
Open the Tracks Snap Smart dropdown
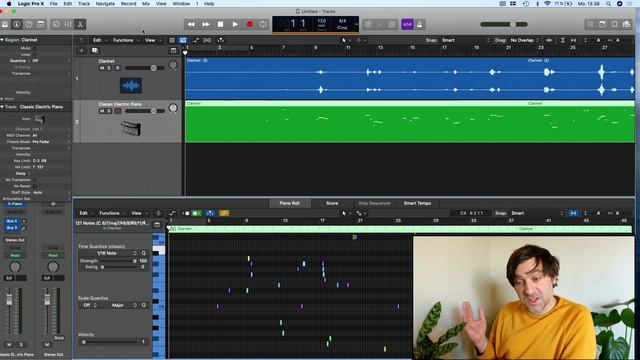coord(465,40)
